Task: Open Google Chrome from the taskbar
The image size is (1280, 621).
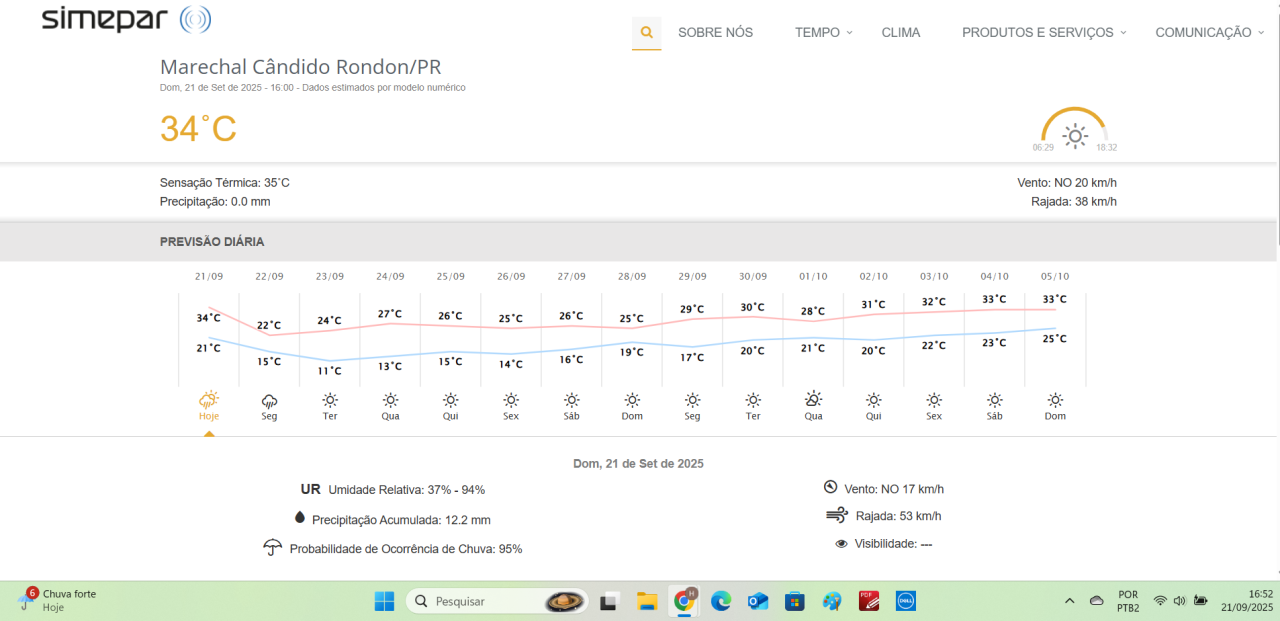Action: pyautogui.click(x=685, y=601)
